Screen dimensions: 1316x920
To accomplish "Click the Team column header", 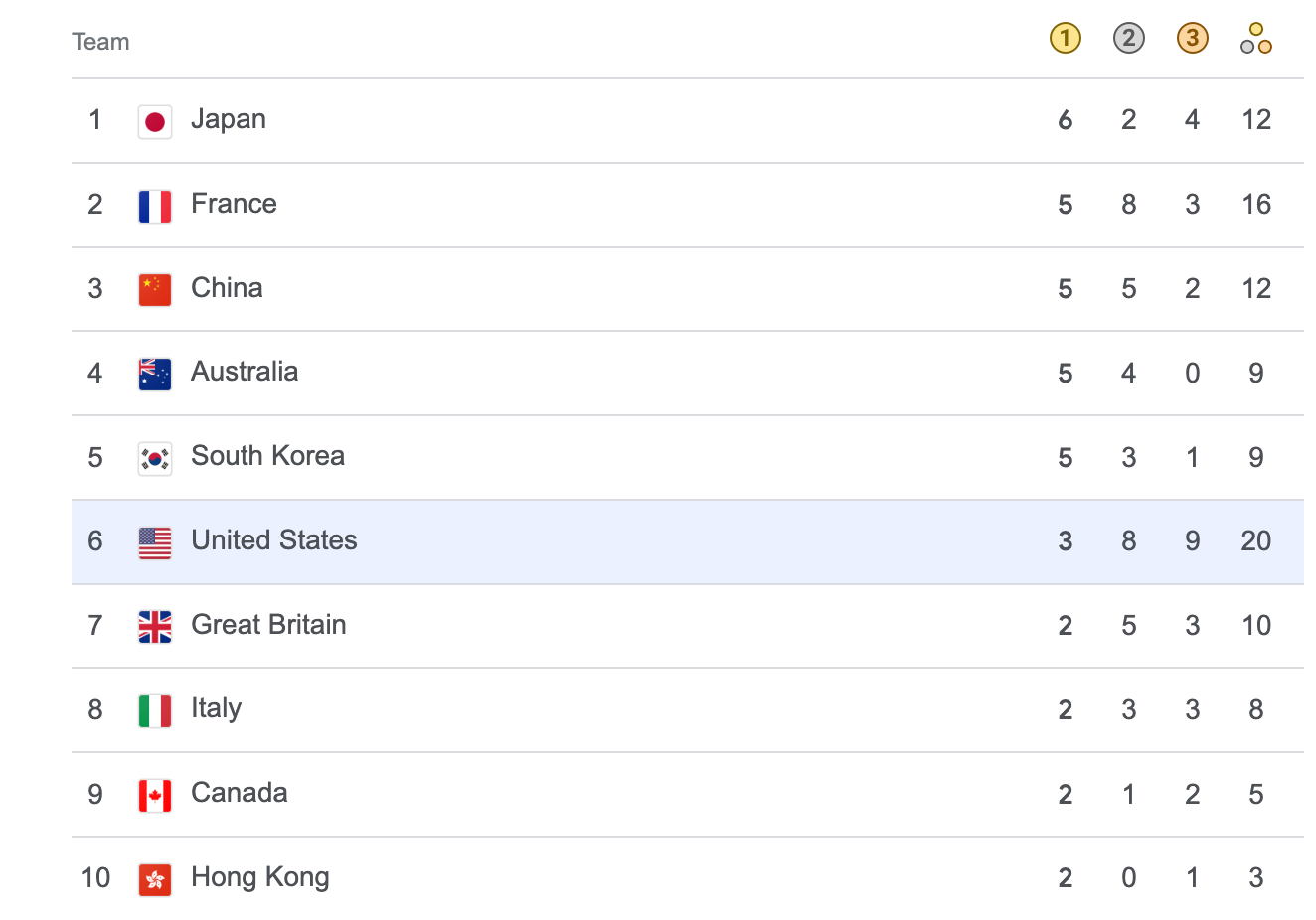I will click(x=100, y=42).
